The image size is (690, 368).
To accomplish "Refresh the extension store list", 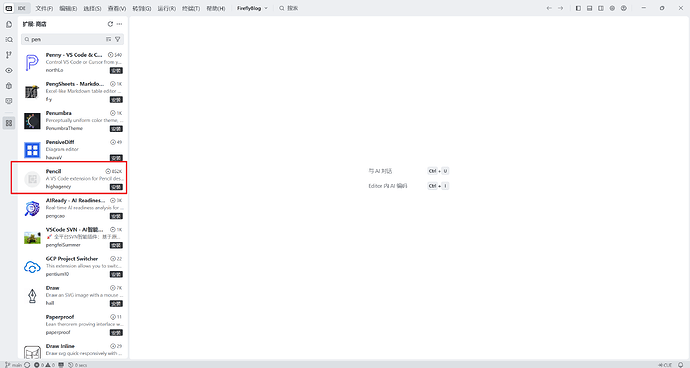I will coord(110,24).
